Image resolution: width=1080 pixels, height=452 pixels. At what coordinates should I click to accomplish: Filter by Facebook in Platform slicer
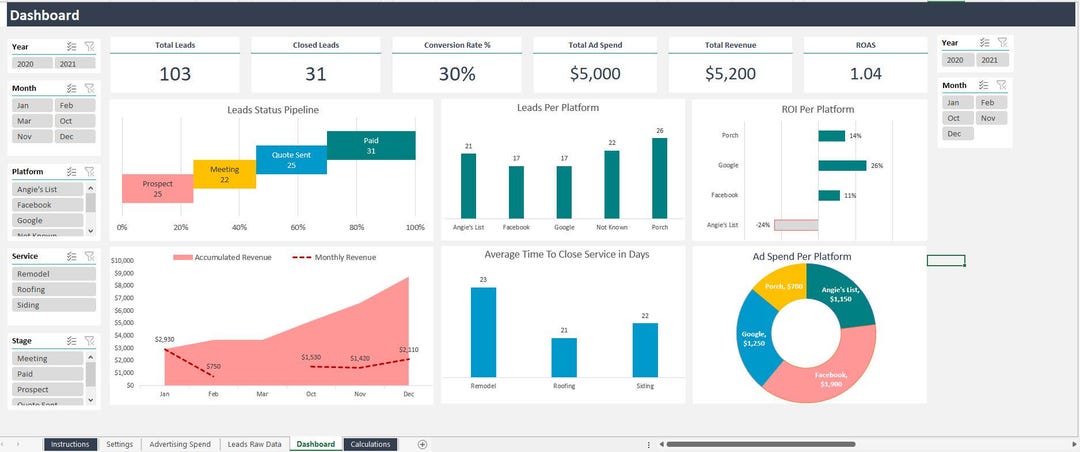click(x=48, y=205)
